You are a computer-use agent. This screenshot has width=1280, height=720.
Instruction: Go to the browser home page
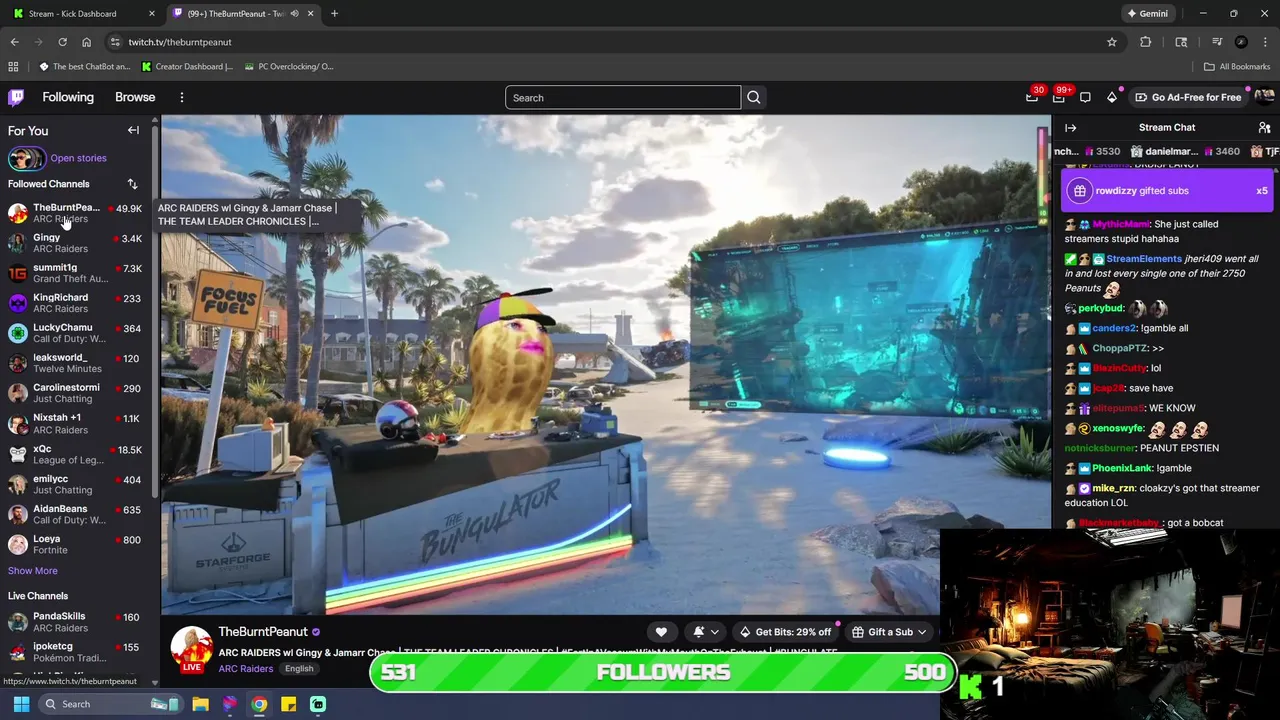click(x=86, y=42)
